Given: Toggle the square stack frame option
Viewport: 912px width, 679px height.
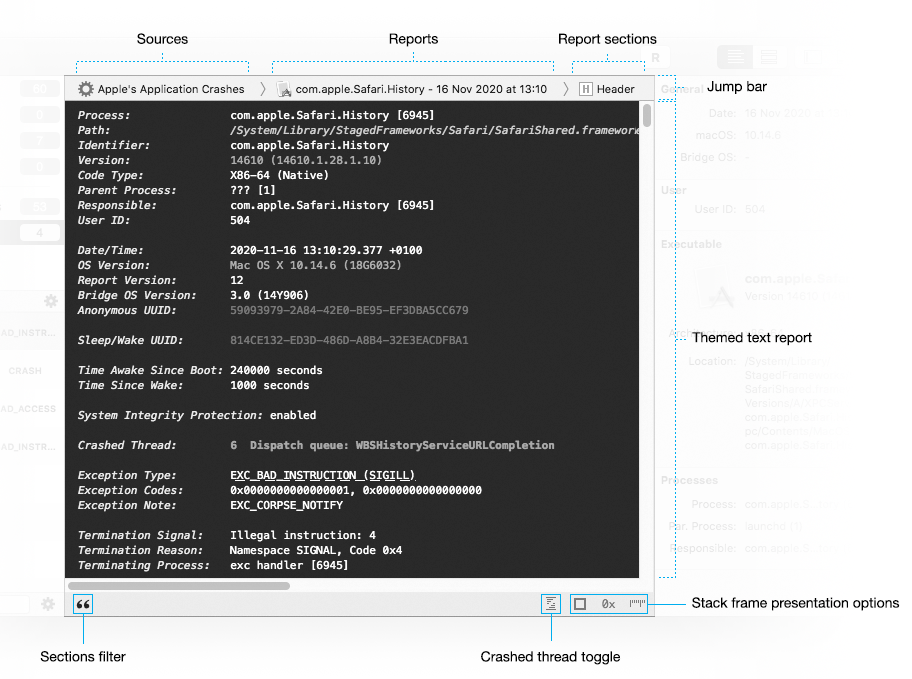Looking at the screenshot, I should 580,604.
